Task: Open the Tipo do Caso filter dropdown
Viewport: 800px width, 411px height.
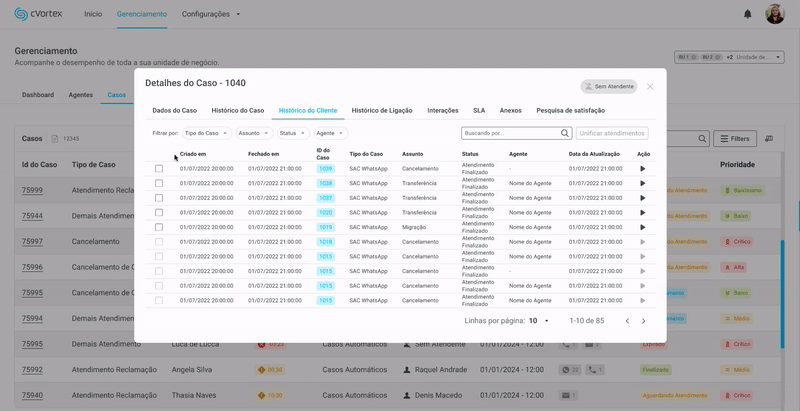Action: (206, 133)
